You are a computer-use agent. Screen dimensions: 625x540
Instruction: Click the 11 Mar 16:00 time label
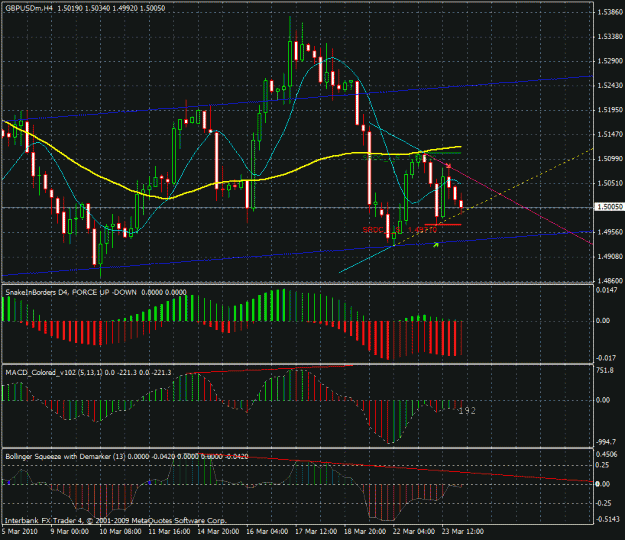(169, 532)
